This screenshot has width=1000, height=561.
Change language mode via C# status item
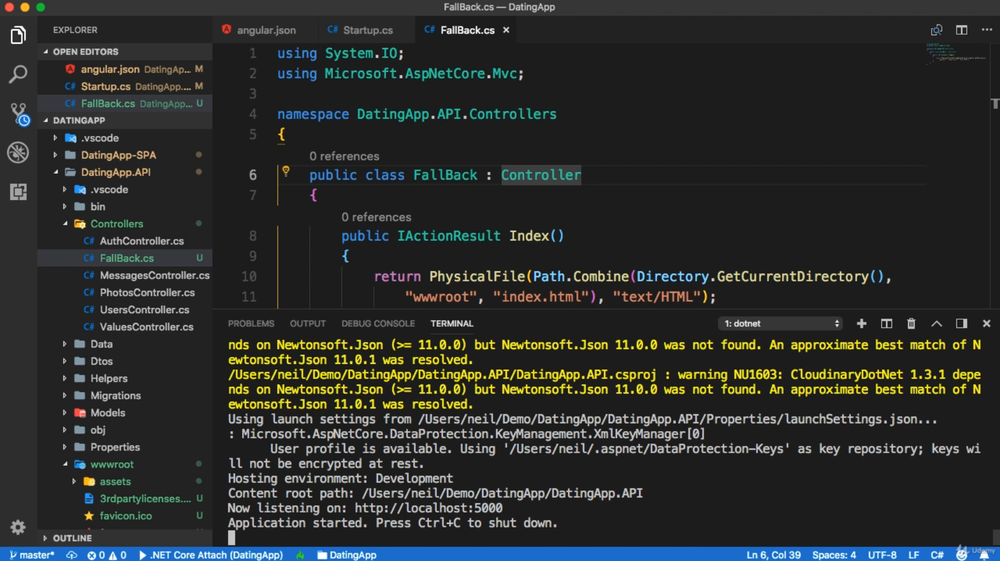tap(937, 555)
